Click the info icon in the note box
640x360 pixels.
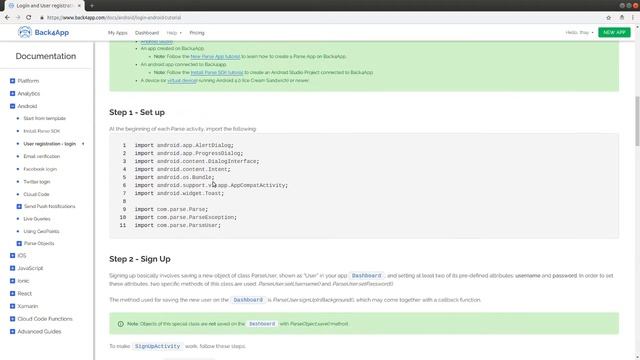pos(120,324)
